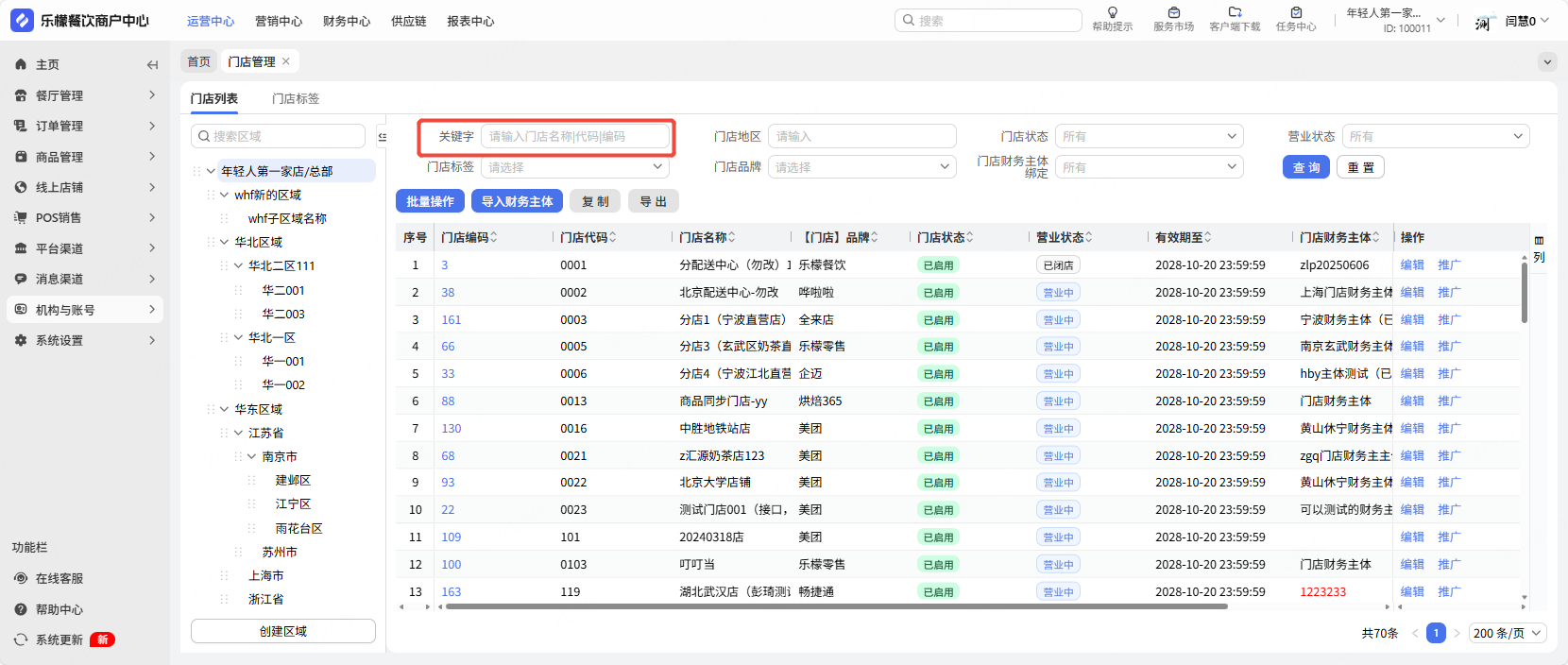Open the 200条/页 page size dropdown
Viewport: 1568px width, 665px height.
tap(1508, 633)
